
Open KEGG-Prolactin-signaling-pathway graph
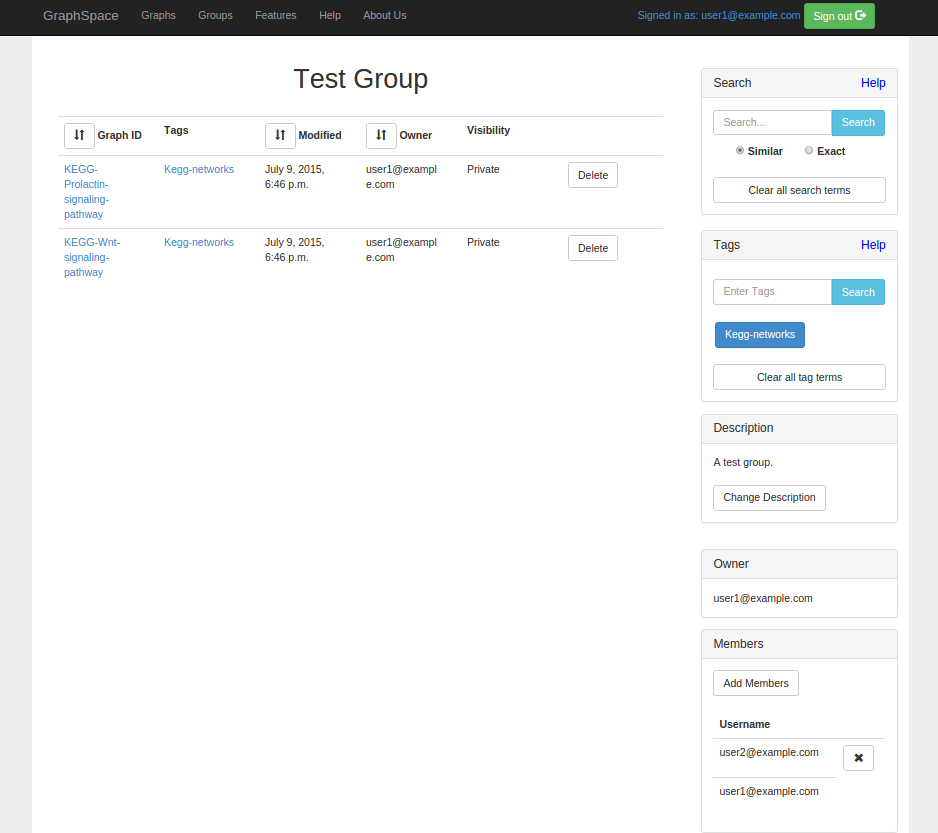tap(87, 192)
